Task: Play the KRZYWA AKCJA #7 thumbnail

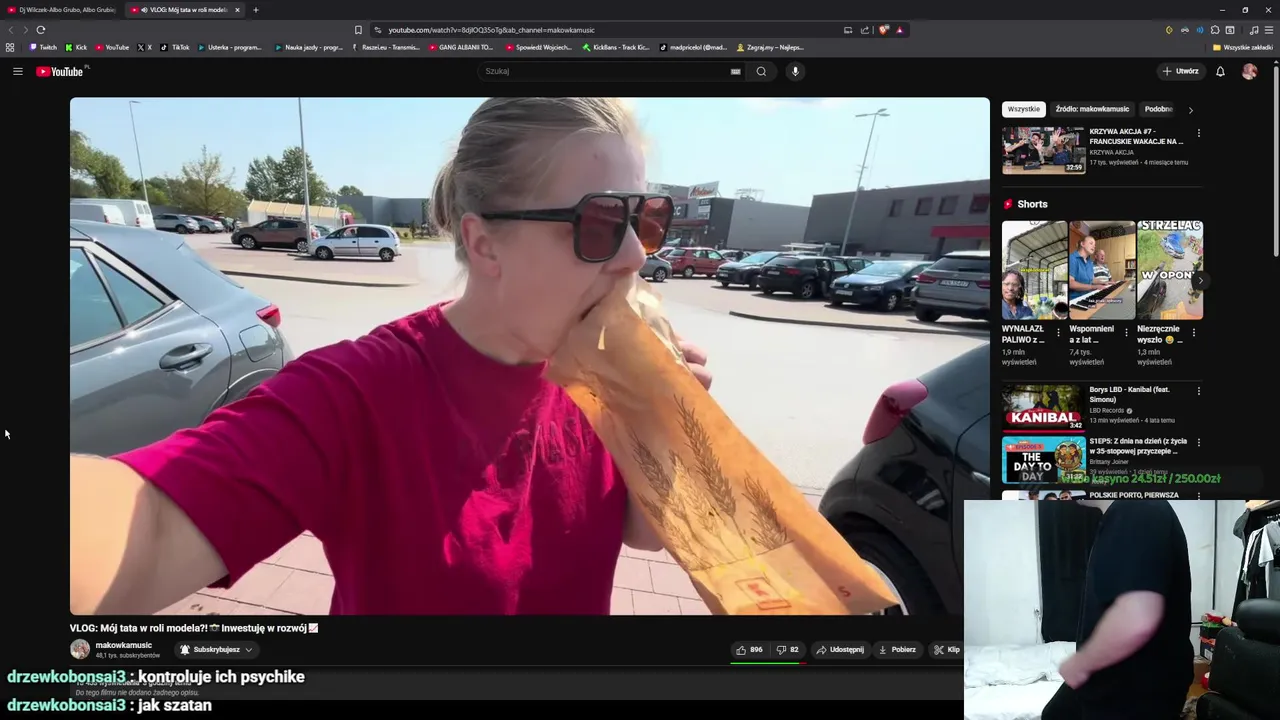Action: 1043,150
